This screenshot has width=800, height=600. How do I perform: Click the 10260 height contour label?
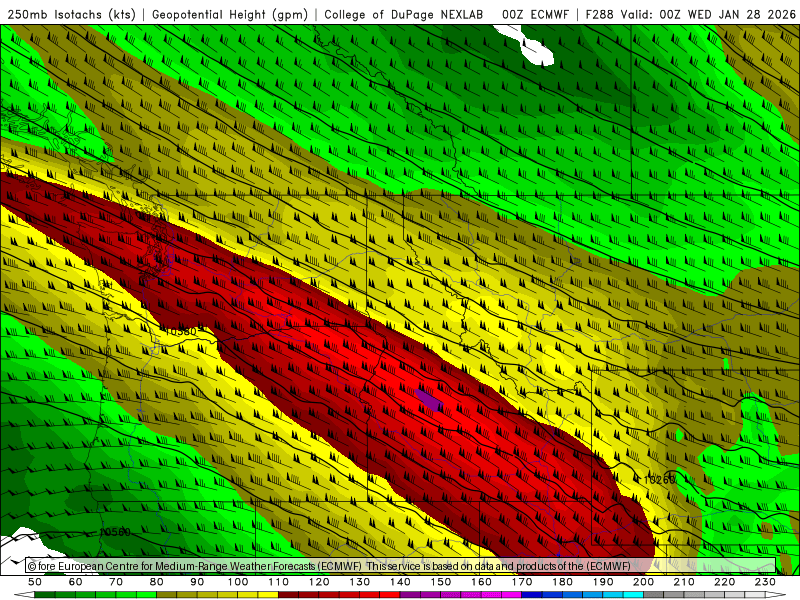[659, 480]
